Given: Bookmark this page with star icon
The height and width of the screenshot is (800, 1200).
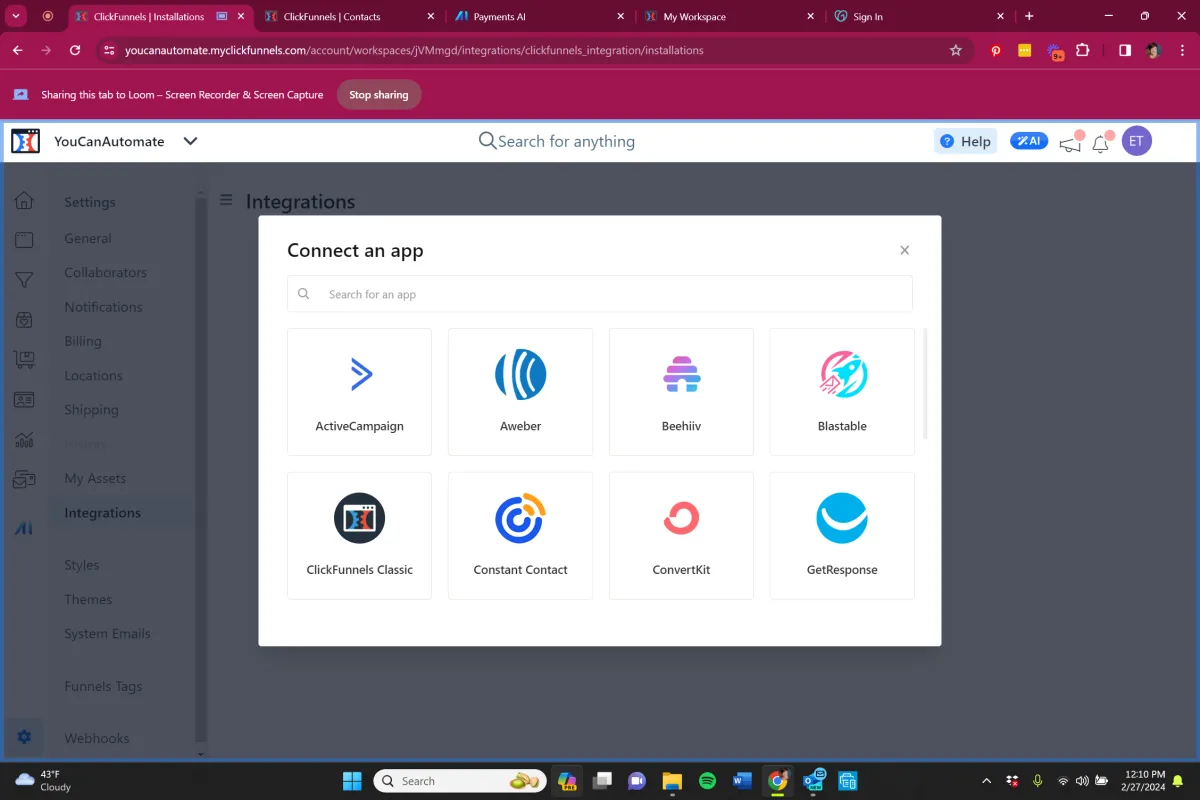Looking at the screenshot, I should click(955, 50).
